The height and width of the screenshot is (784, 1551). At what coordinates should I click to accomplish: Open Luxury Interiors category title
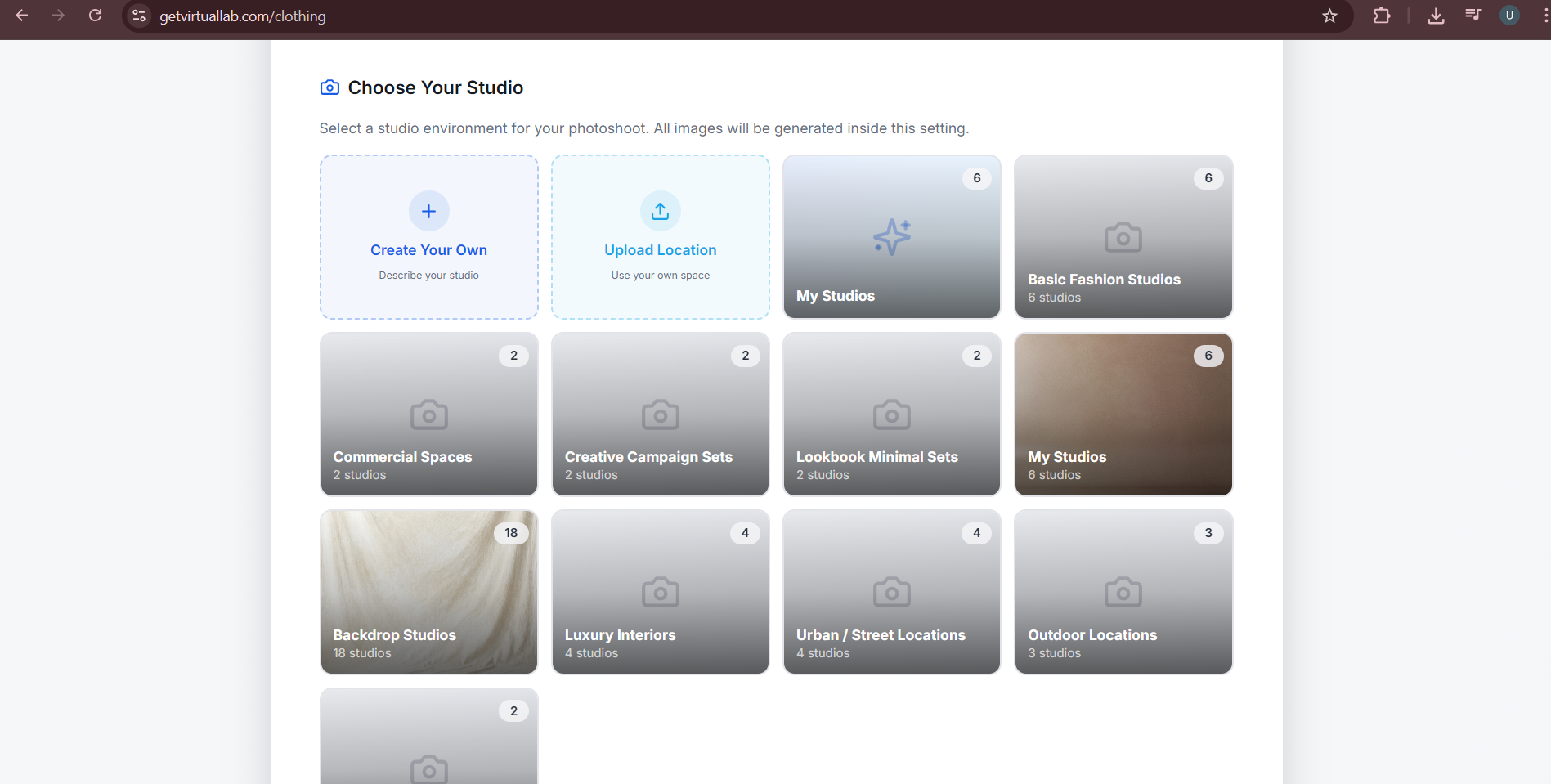tap(620, 635)
